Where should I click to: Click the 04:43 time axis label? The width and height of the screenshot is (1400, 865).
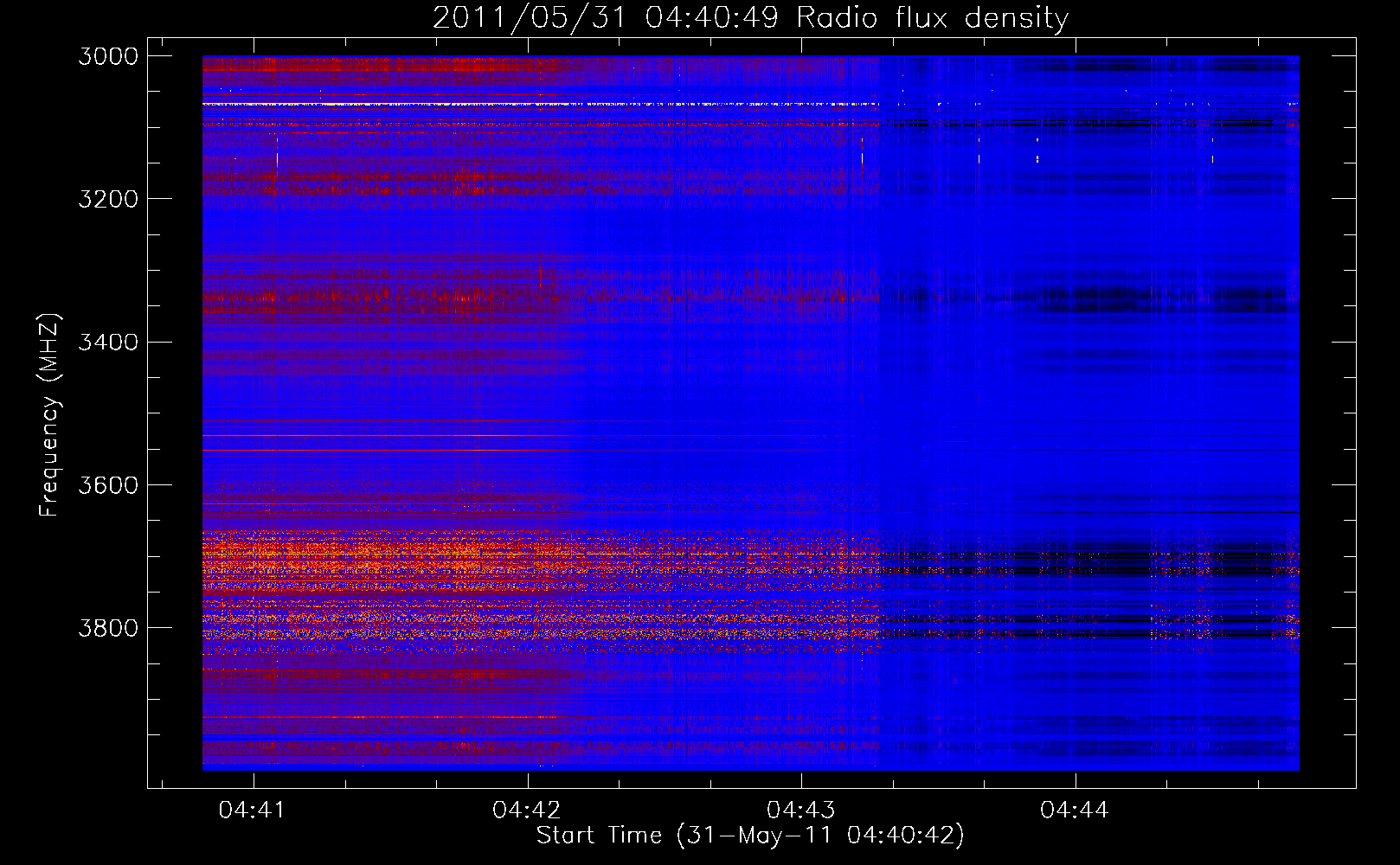[800, 810]
